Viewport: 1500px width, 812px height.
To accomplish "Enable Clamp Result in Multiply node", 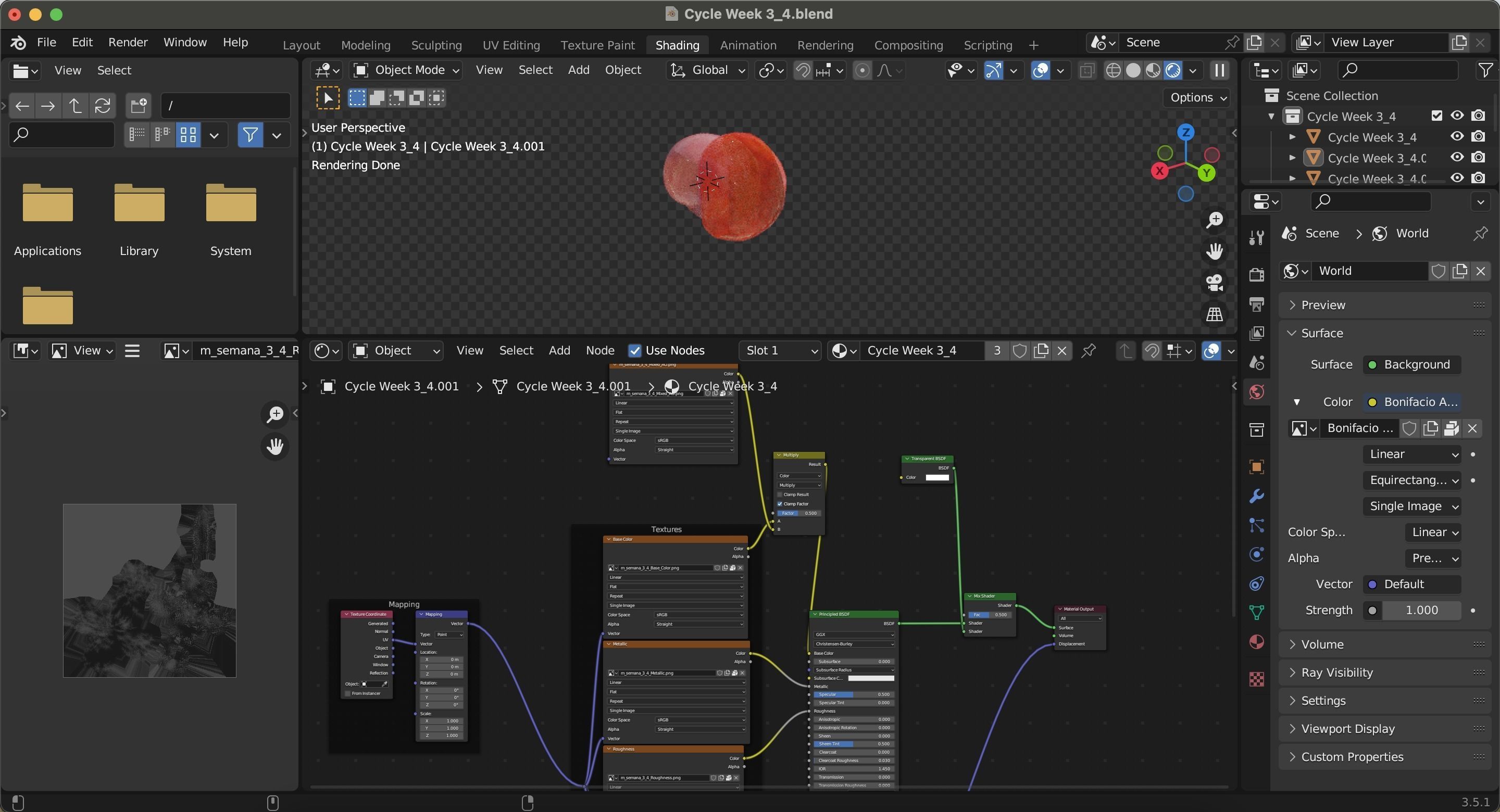I will [x=780, y=494].
